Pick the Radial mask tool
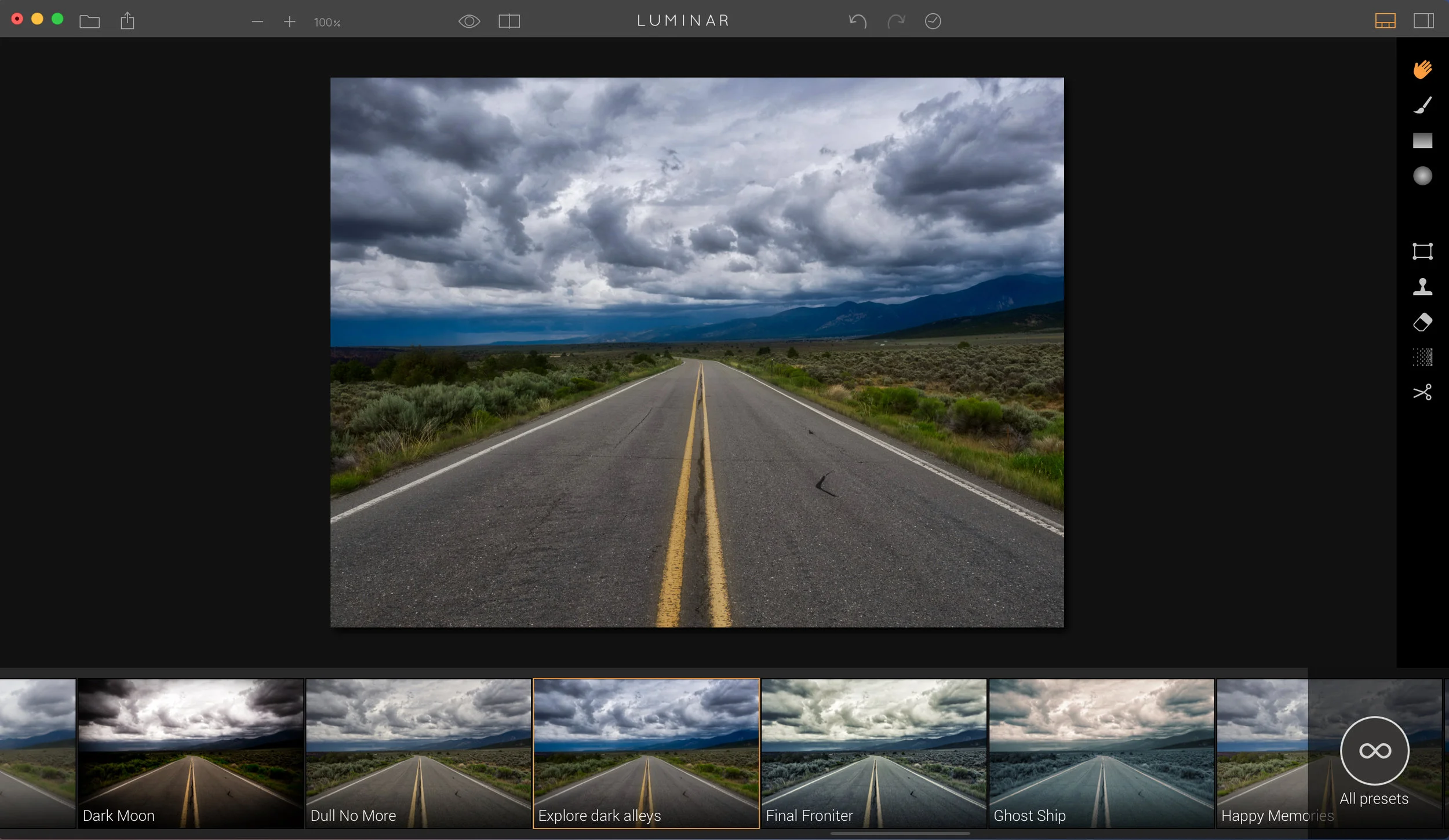This screenshot has height=840, width=1449. [1422, 176]
